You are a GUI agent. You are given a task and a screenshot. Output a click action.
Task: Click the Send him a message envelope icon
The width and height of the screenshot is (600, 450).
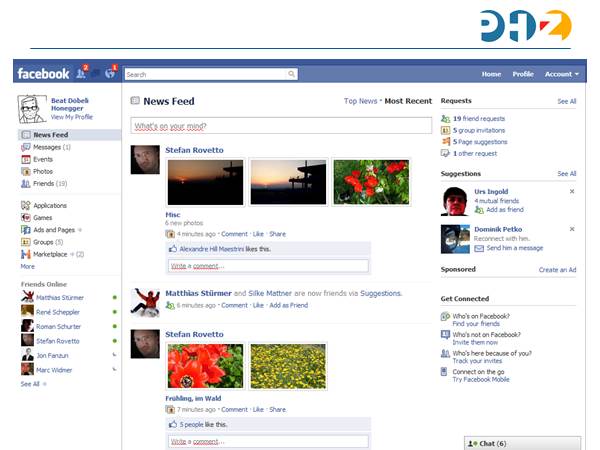tap(479, 248)
